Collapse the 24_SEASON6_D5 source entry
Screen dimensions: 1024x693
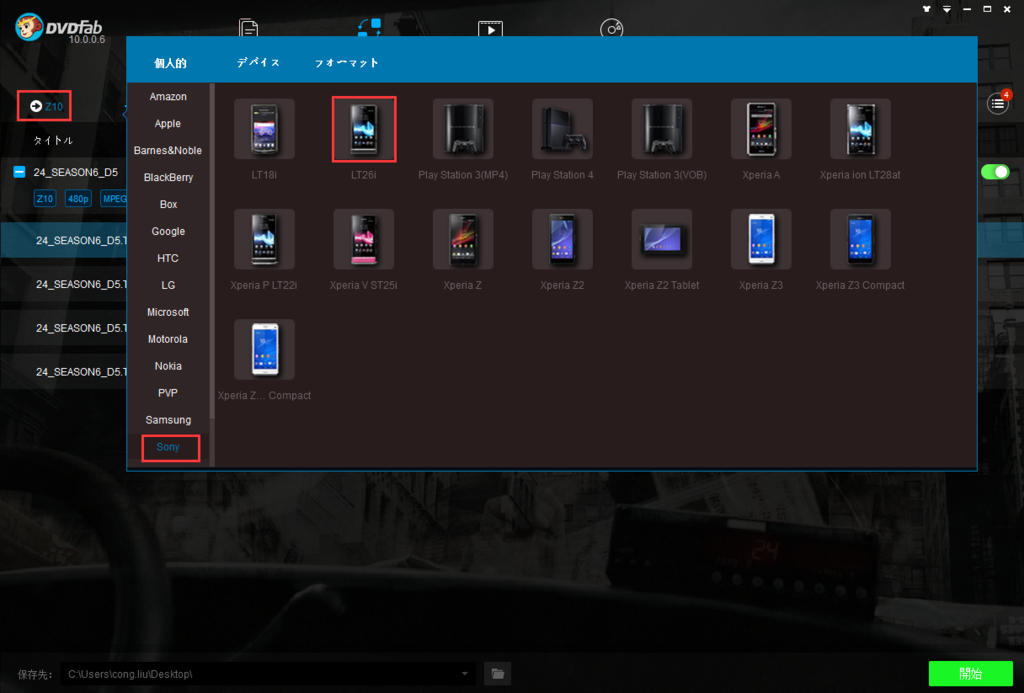(20, 172)
